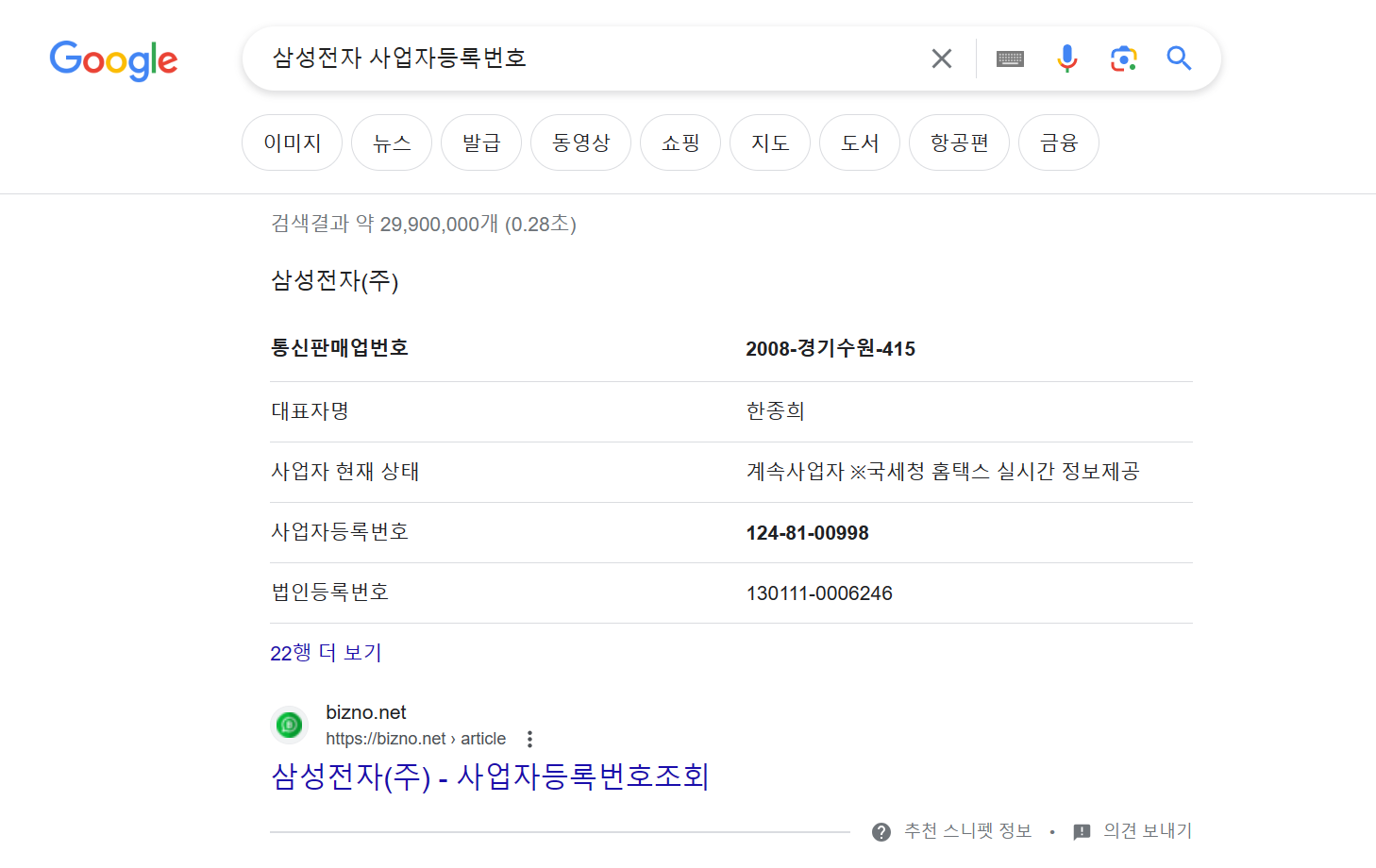Open the on-screen keyboard input tool

coord(1010,58)
